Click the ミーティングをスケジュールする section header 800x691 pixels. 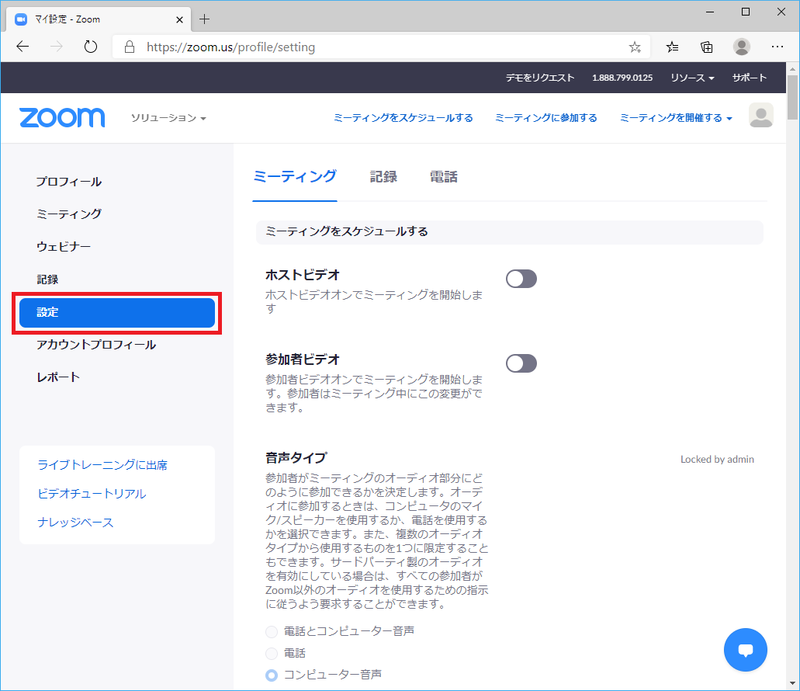pyautogui.click(x=510, y=232)
